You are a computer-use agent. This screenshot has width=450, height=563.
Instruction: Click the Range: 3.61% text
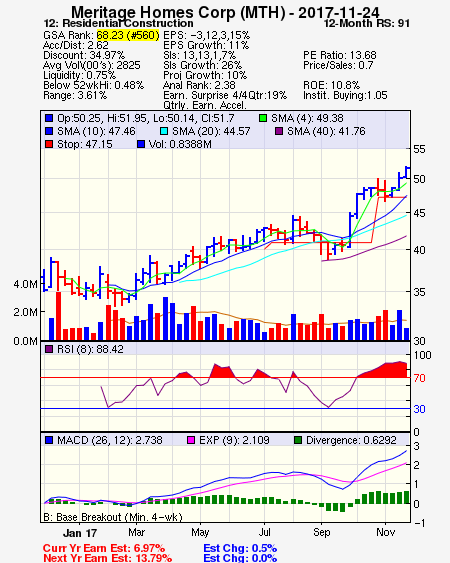75,96
